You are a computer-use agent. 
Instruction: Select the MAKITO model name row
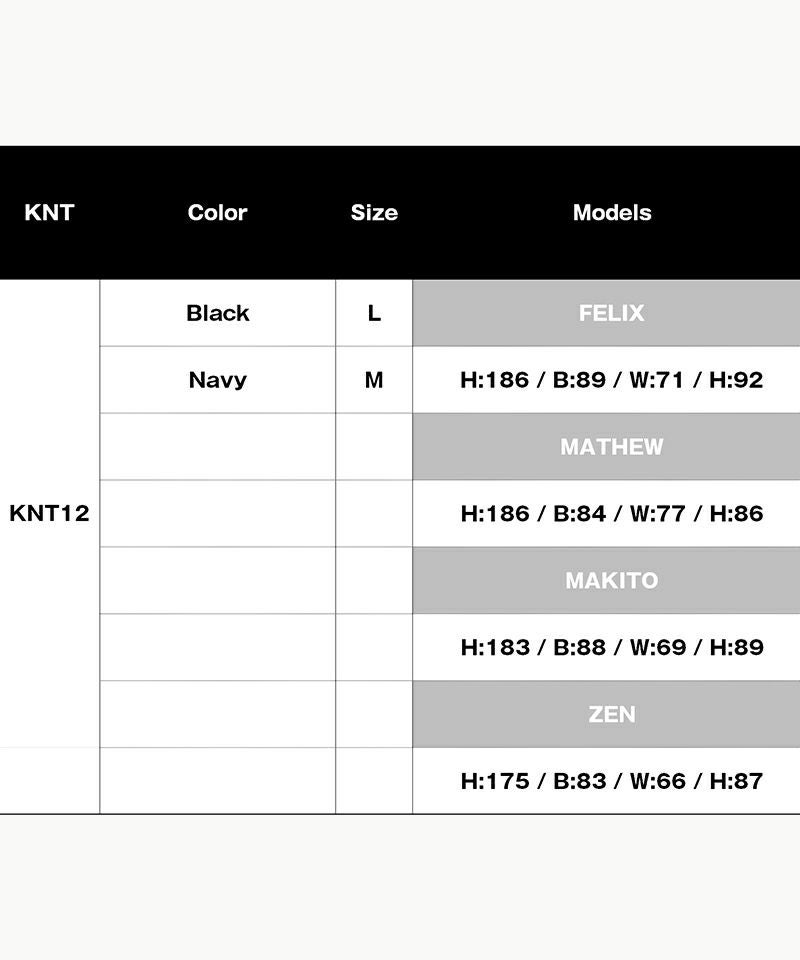(x=611, y=580)
